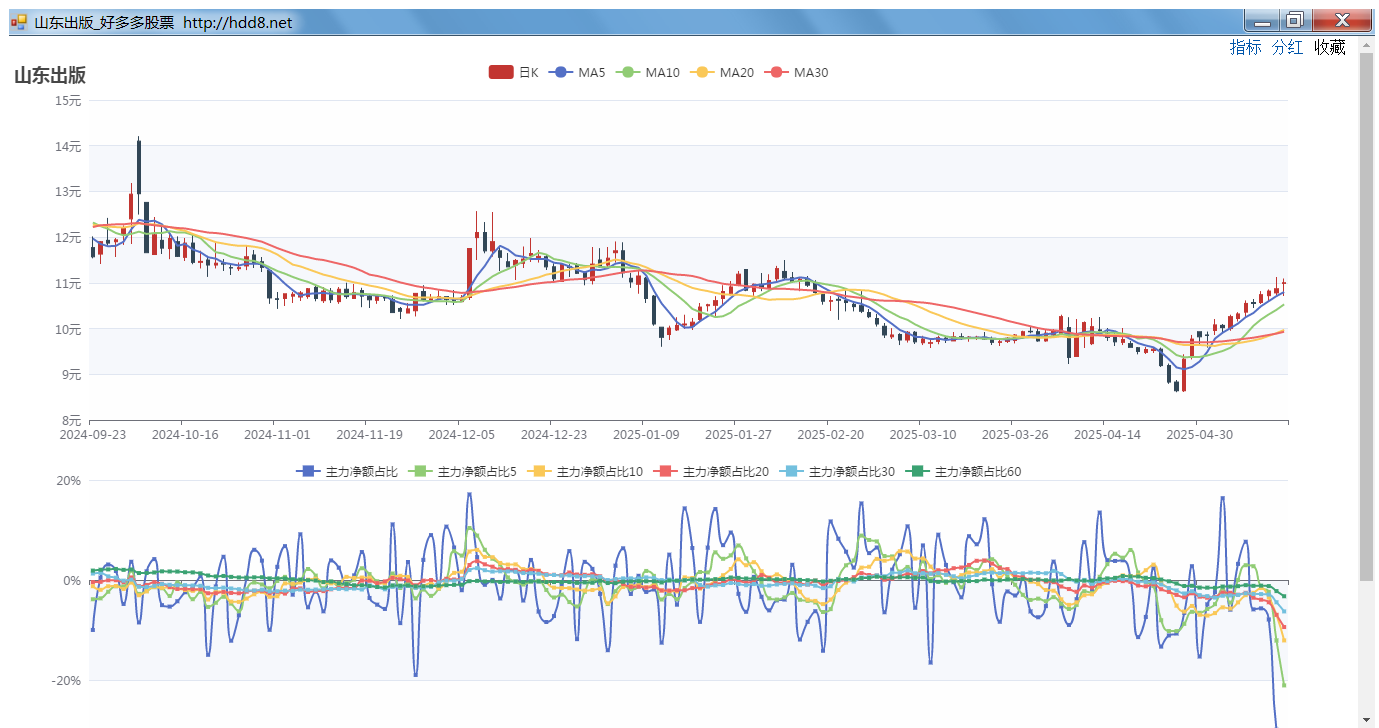This screenshot has height=728, width=1379.
Task: Minimize the 山东出版 window
Action: (1262, 21)
